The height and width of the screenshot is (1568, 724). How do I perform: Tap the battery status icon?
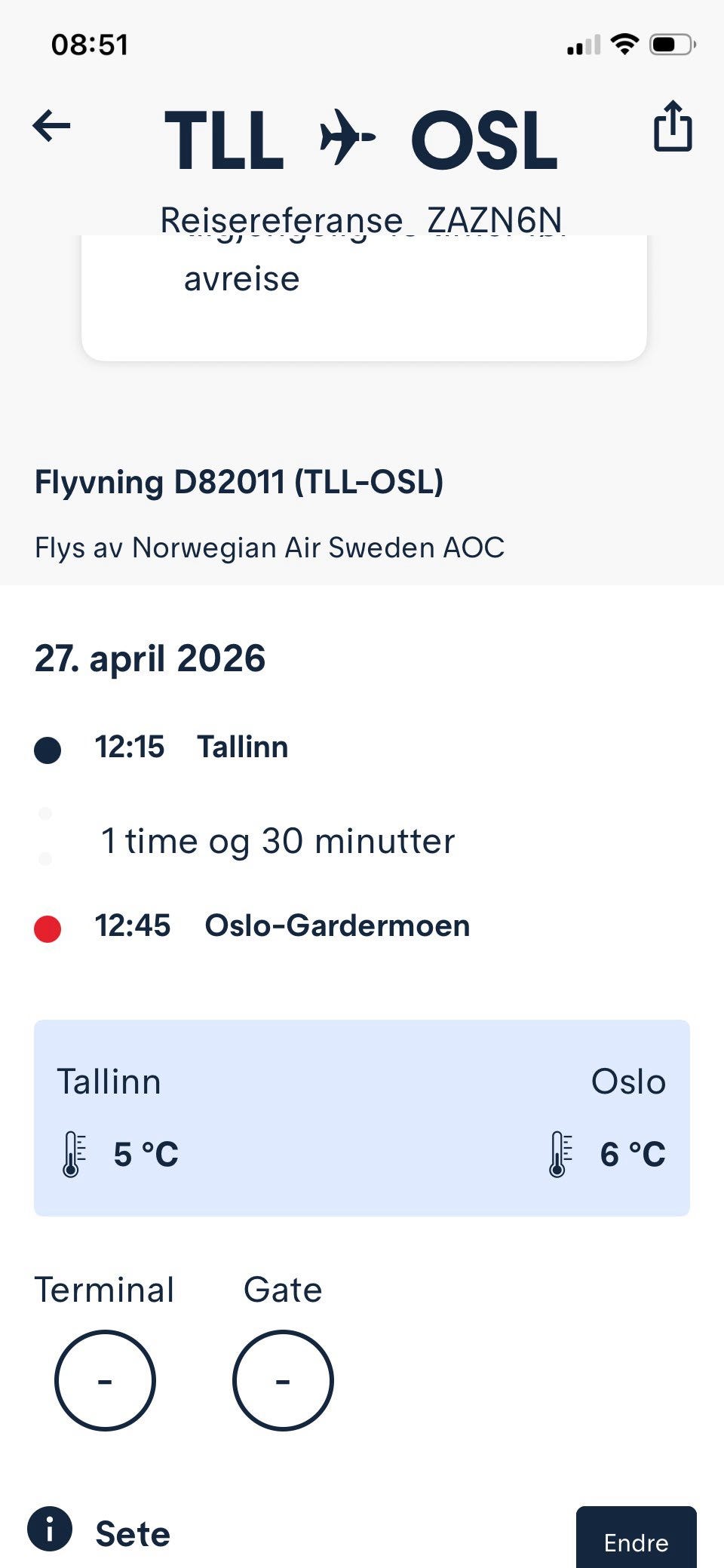(x=672, y=44)
